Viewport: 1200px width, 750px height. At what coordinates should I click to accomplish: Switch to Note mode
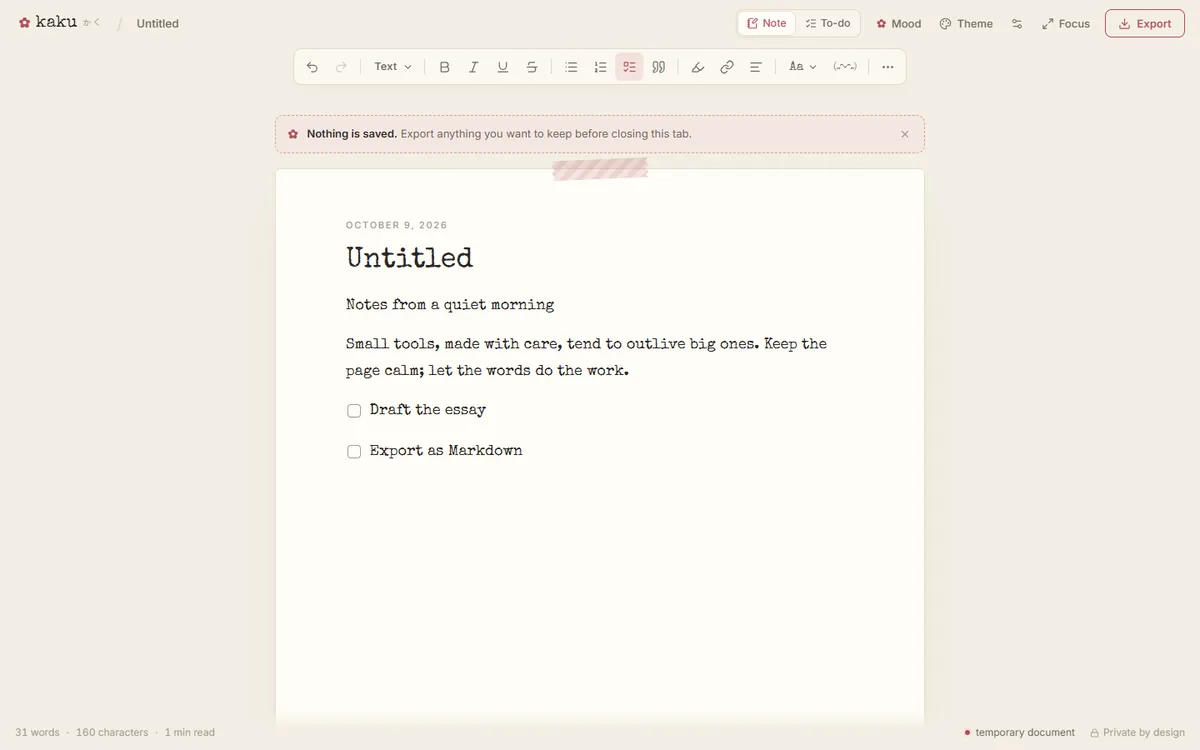[767, 23]
